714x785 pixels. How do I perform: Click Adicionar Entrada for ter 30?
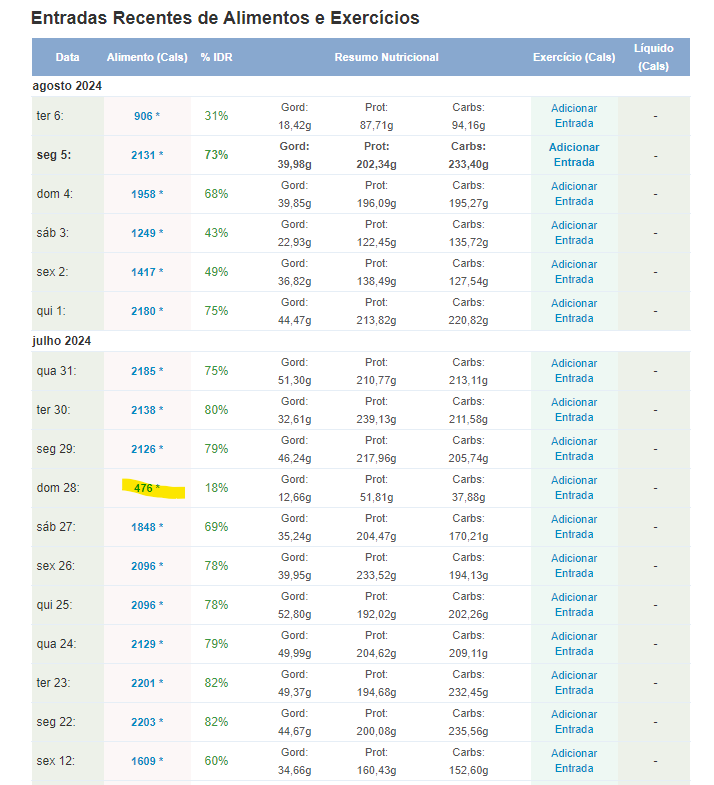[x=574, y=411]
